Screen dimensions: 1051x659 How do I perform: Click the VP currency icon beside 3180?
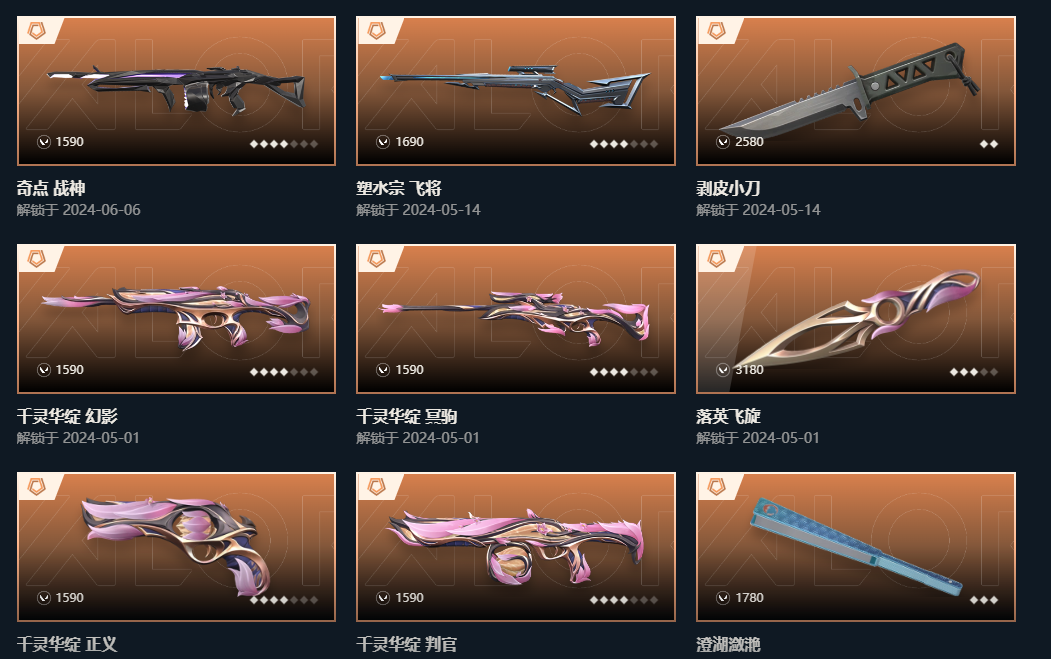723,370
